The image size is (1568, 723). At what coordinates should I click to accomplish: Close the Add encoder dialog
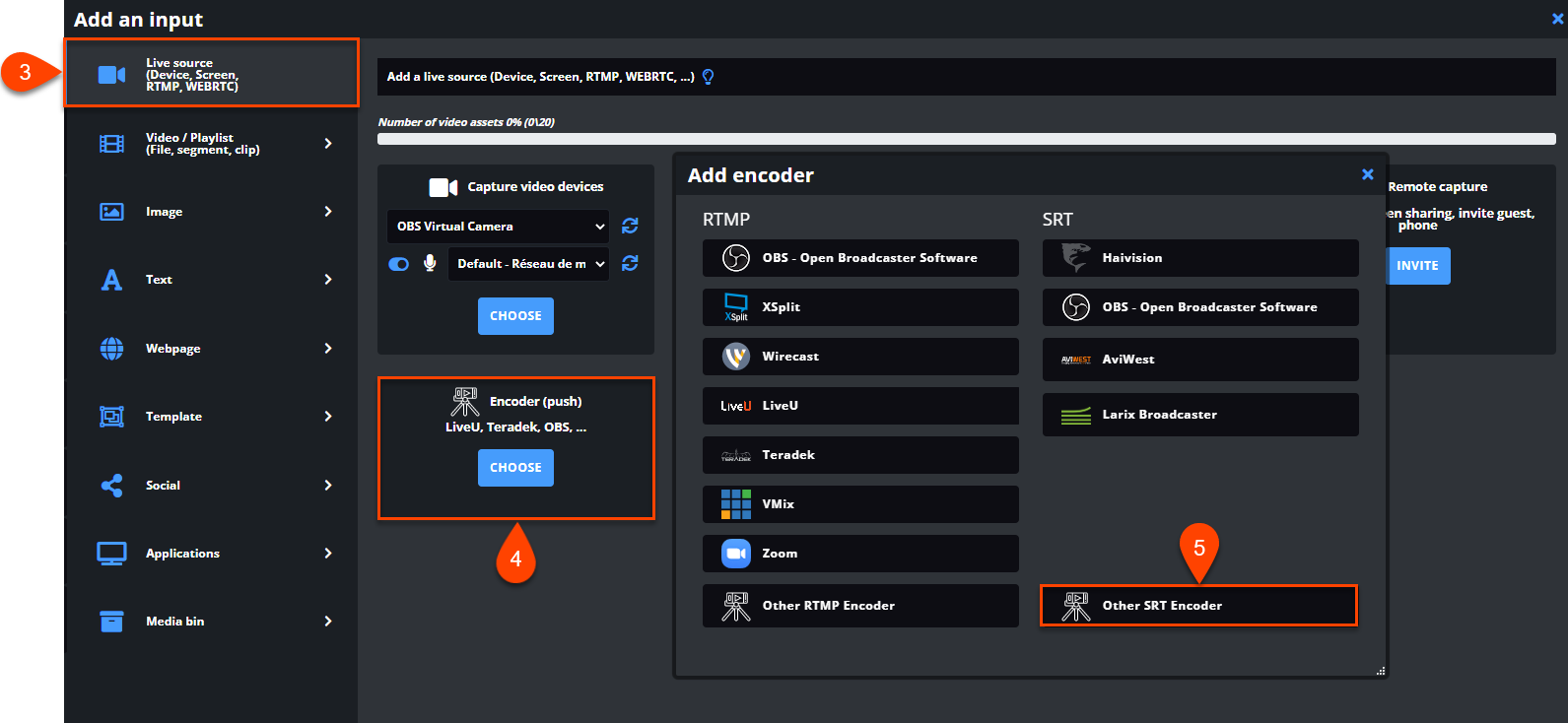tap(1368, 174)
